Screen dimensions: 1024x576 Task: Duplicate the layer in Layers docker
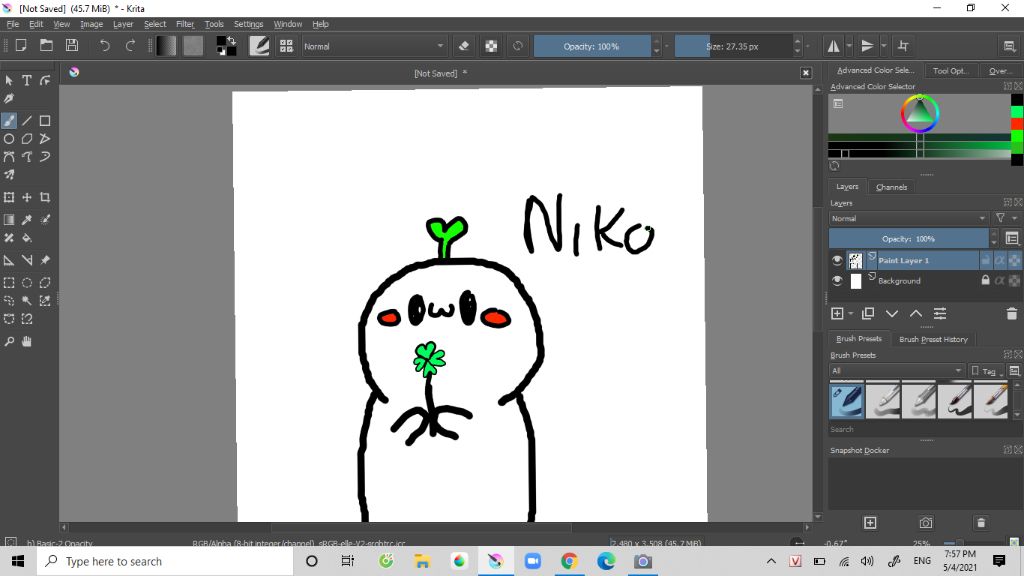click(x=868, y=313)
